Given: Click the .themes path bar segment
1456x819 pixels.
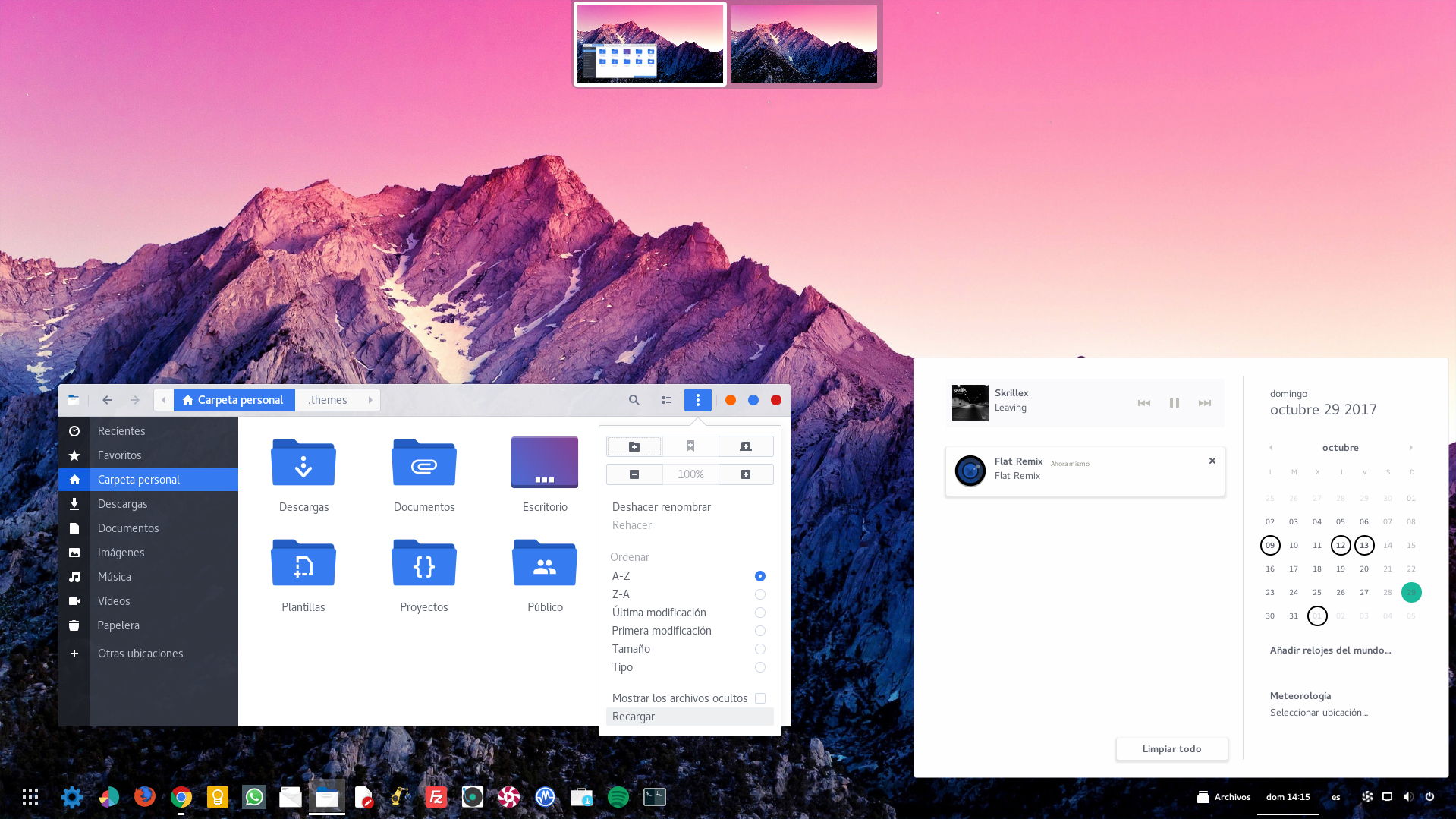Looking at the screenshot, I should pyautogui.click(x=328, y=400).
